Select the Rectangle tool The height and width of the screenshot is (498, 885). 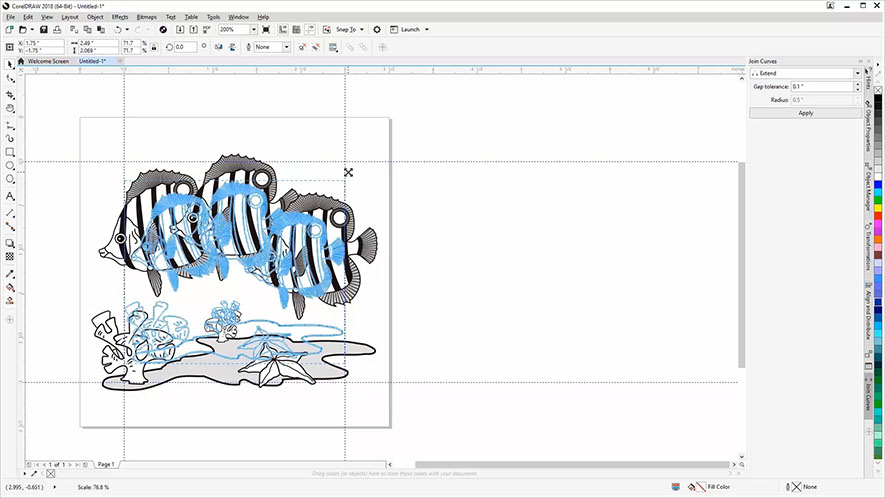click(x=10, y=152)
